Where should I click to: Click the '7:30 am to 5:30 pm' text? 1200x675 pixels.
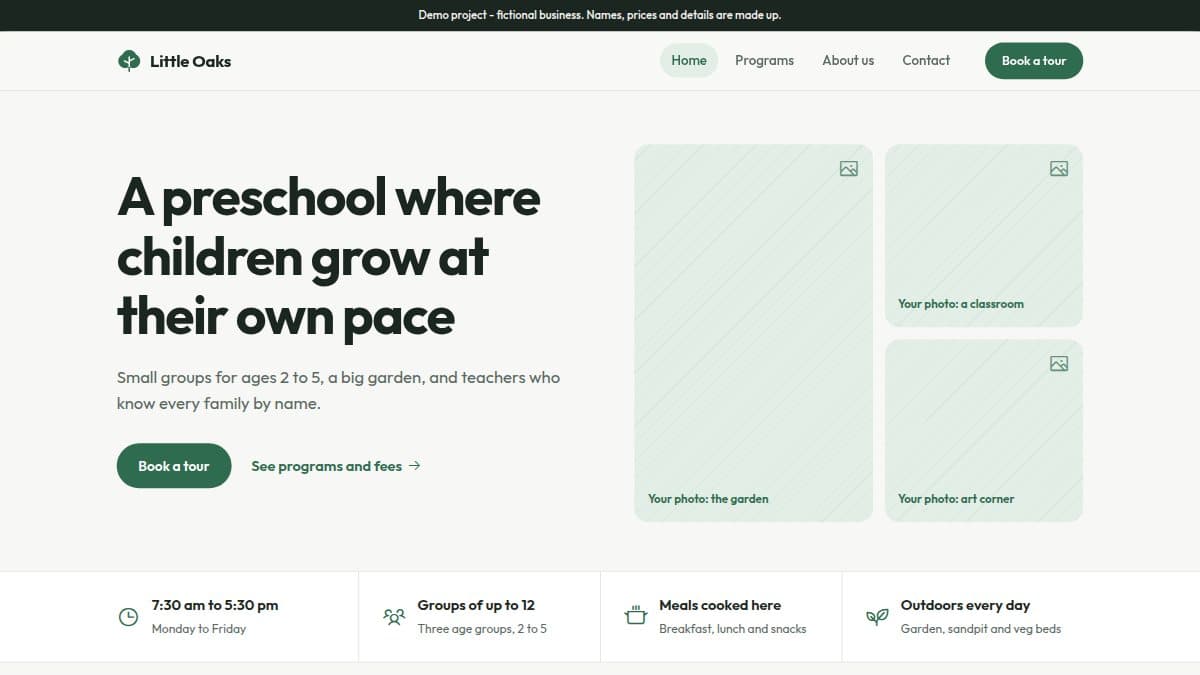pyautogui.click(x=215, y=605)
